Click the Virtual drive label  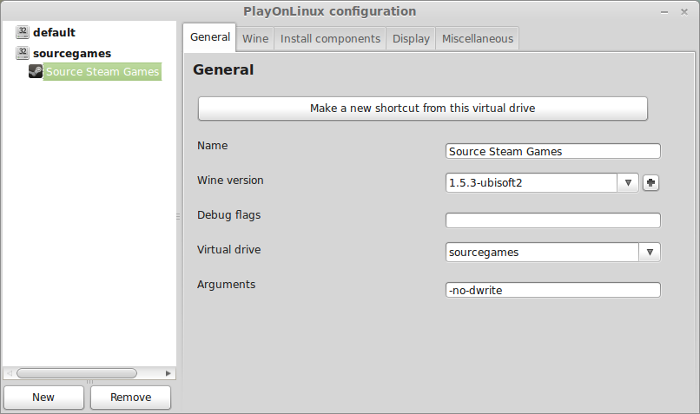click(229, 249)
